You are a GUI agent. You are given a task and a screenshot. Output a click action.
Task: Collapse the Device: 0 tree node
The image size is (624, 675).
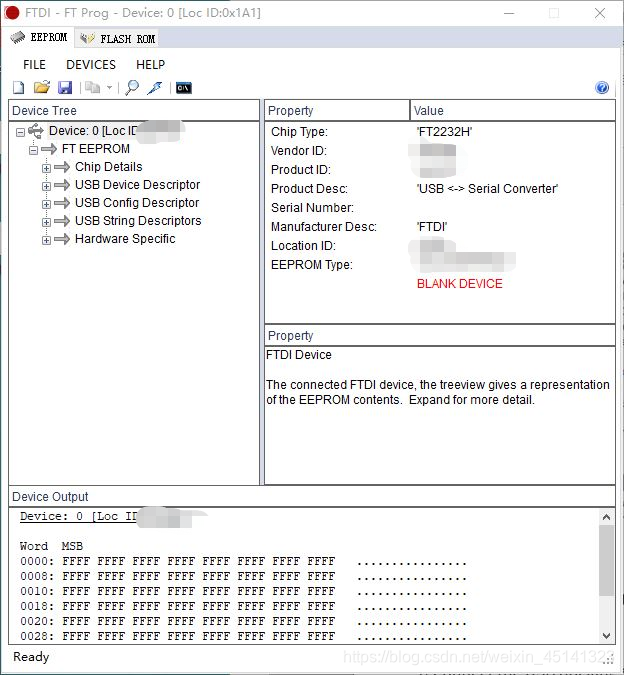click(20, 132)
